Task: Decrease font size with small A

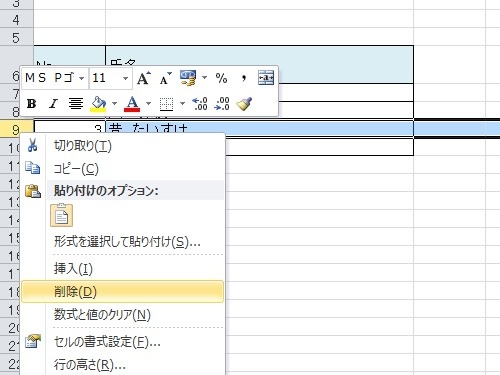Action: click(x=165, y=78)
